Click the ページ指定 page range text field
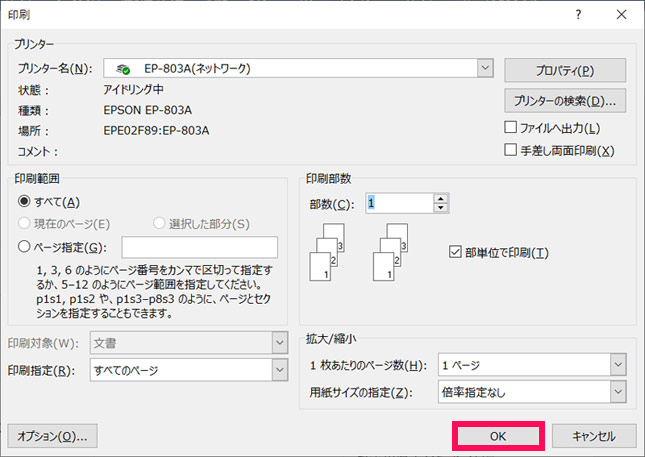 [199, 247]
